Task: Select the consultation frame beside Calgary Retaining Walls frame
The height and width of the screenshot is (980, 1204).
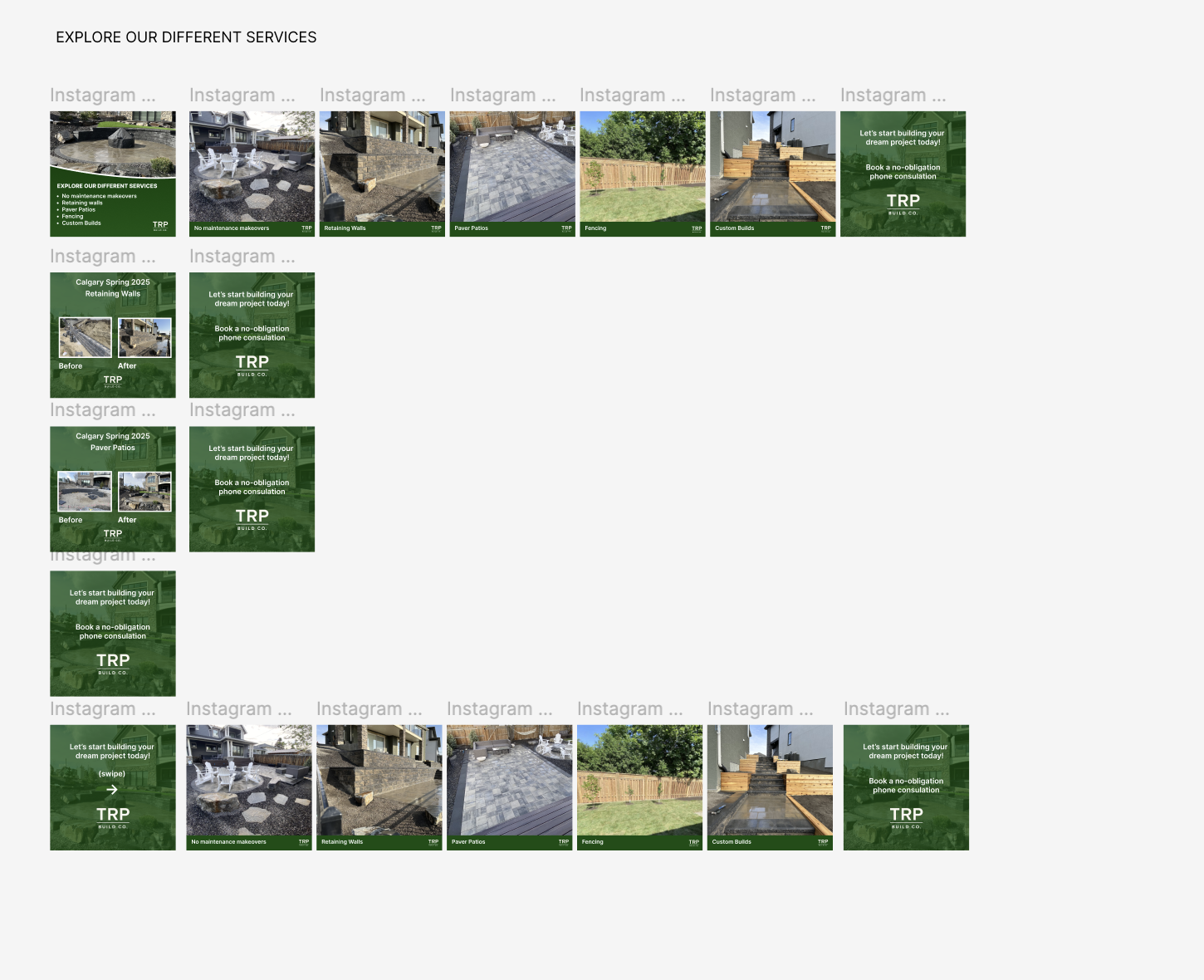Action: (252, 335)
